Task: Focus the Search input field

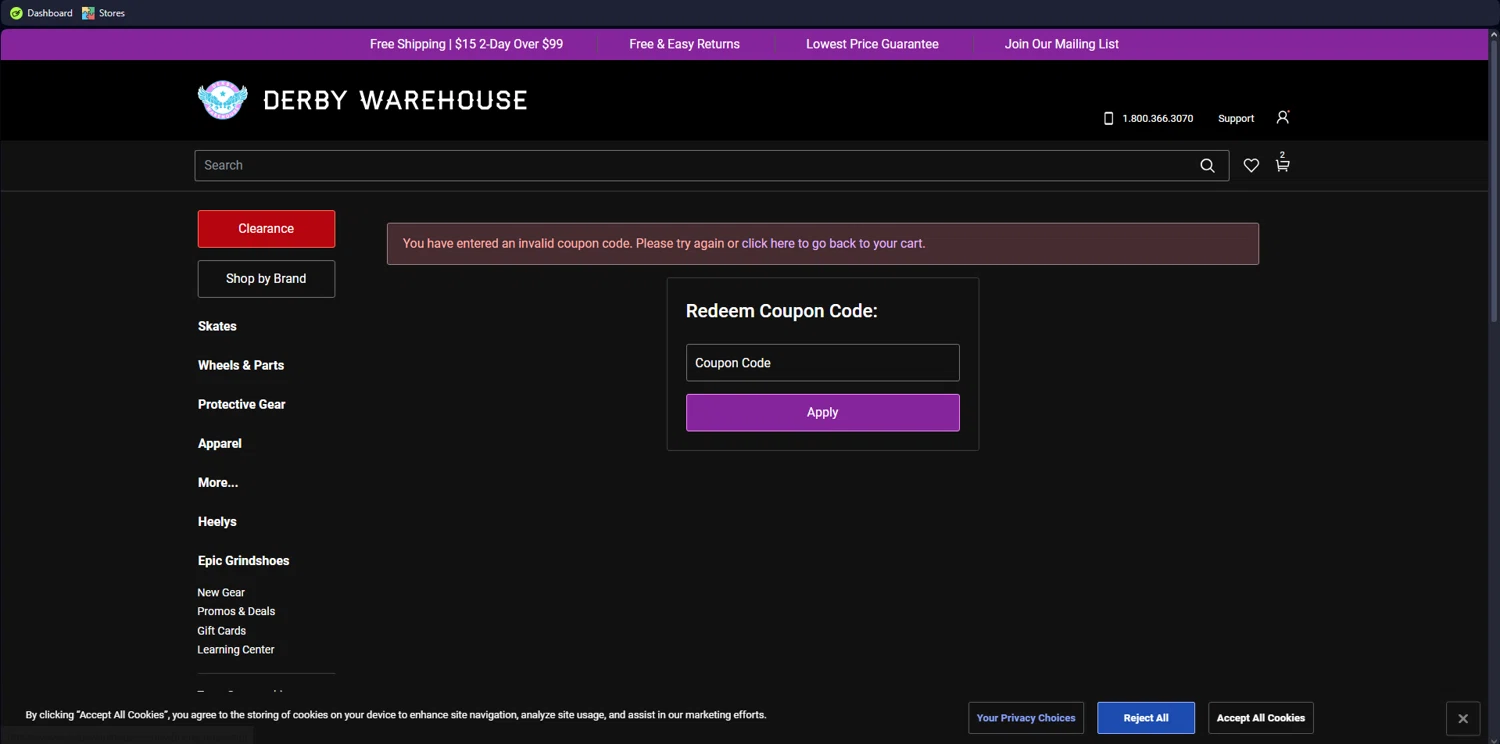Action: (x=695, y=166)
